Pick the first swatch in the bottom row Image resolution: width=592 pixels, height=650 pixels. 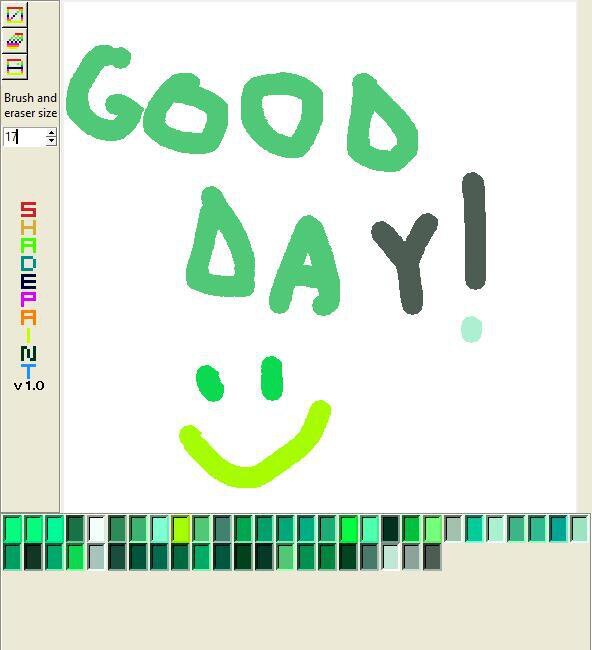pos(12,558)
